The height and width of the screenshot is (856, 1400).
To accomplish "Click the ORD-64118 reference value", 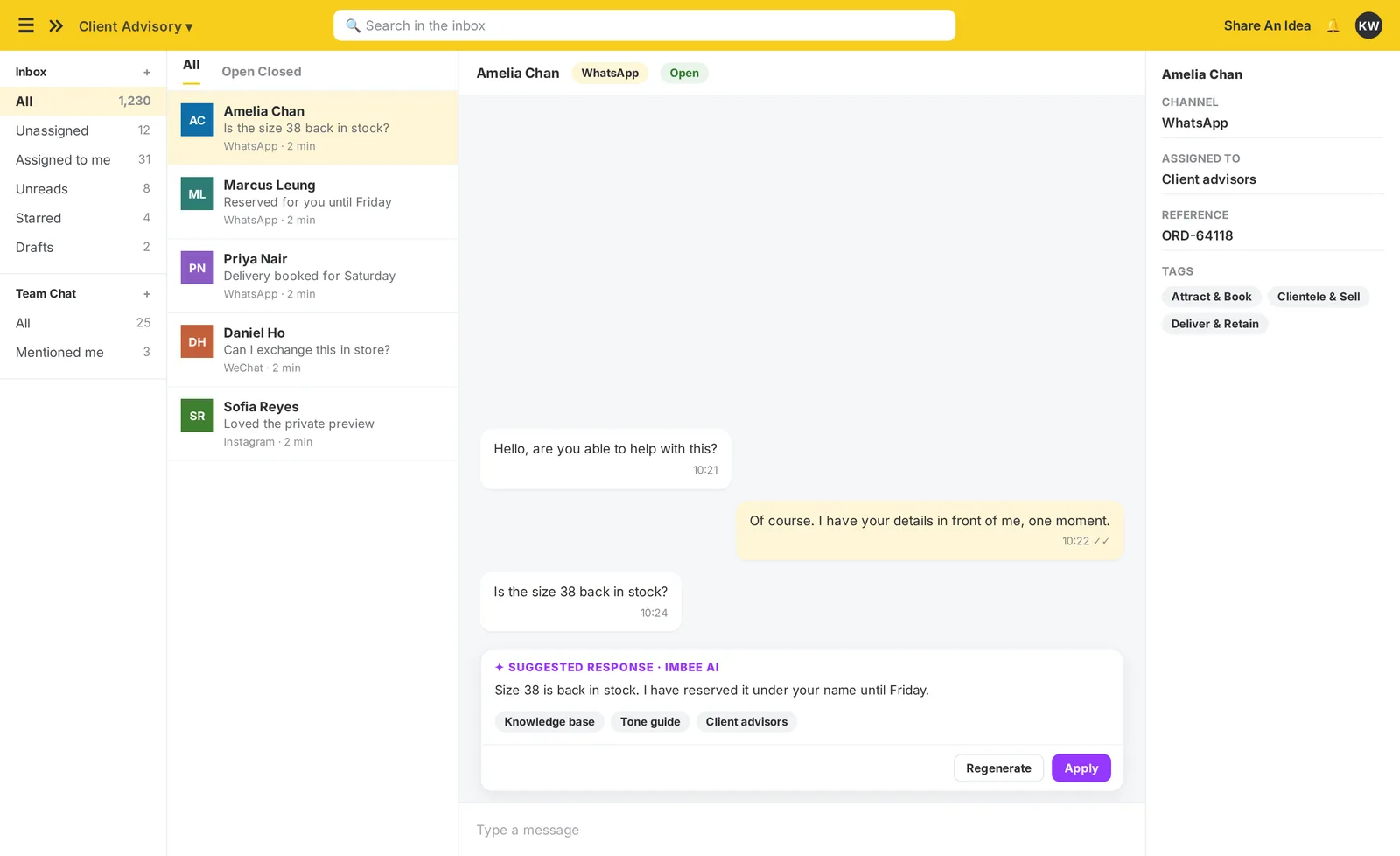I will [1197, 235].
